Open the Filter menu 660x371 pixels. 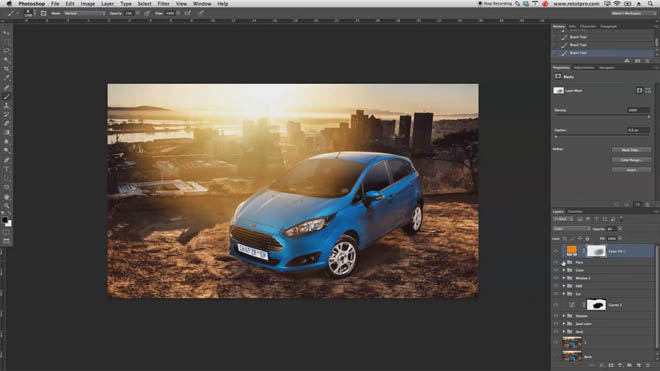tap(163, 4)
